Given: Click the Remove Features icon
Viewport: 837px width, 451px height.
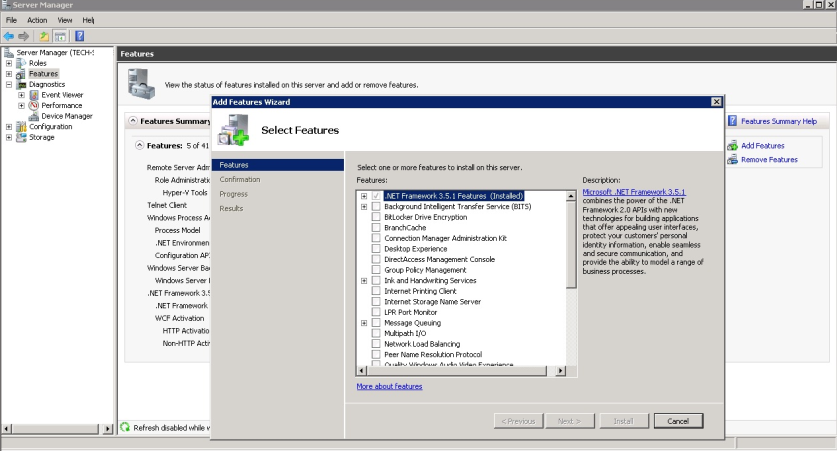Looking at the screenshot, I should point(732,160).
